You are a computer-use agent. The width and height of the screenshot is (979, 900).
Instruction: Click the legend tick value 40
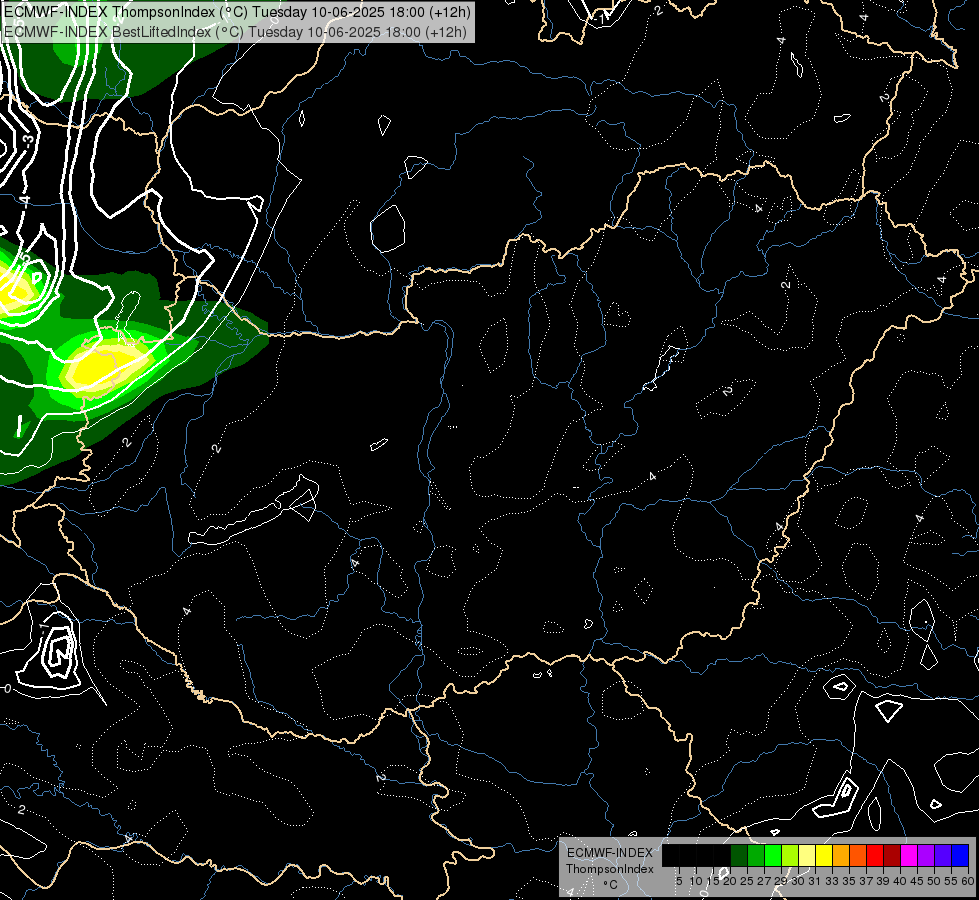(x=900, y=881)
